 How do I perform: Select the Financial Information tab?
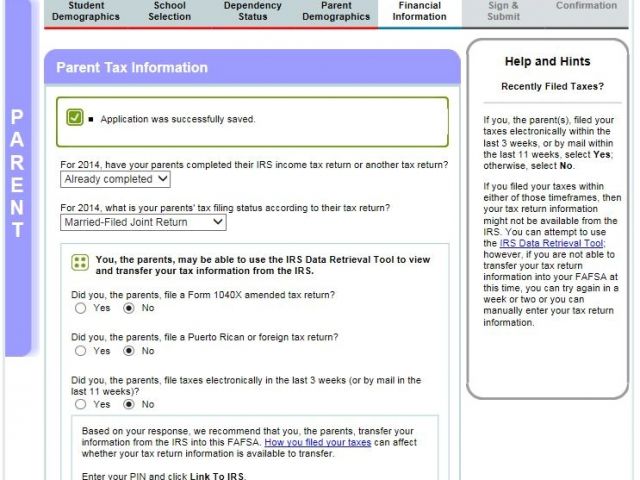tap(419, 11)
